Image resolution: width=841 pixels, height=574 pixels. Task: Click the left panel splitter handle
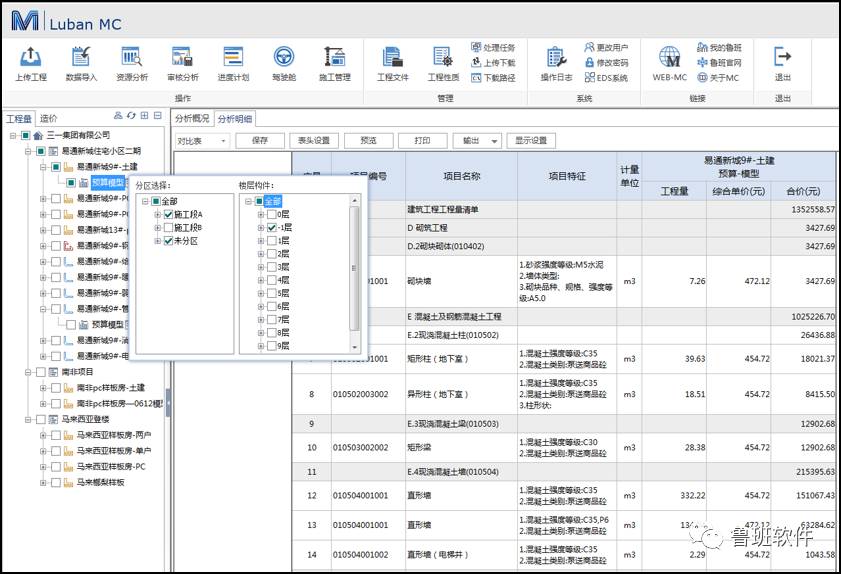(x=168, y=402)
